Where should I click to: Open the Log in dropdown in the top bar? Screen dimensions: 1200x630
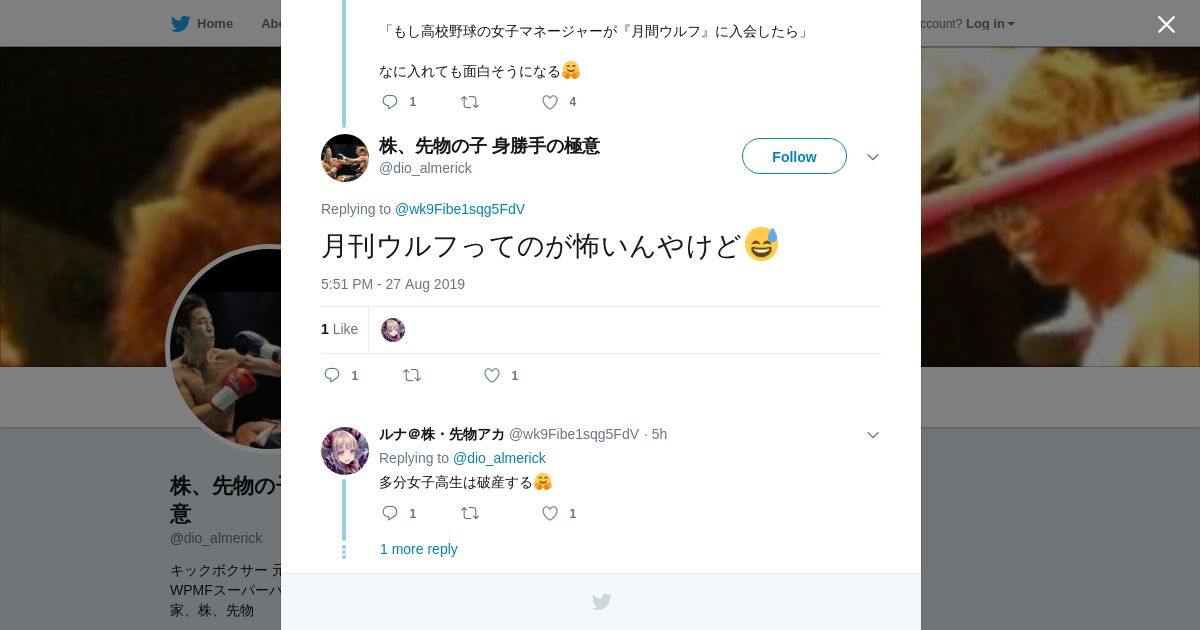point(990,23)
